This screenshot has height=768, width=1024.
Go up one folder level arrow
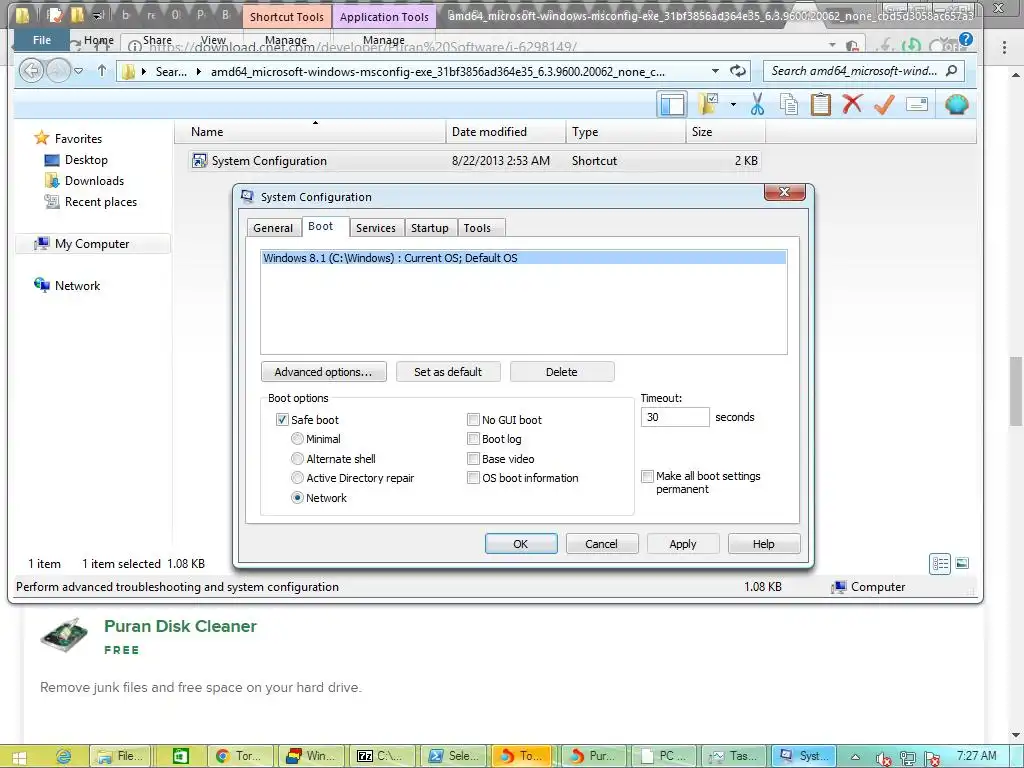coord(102,71)
